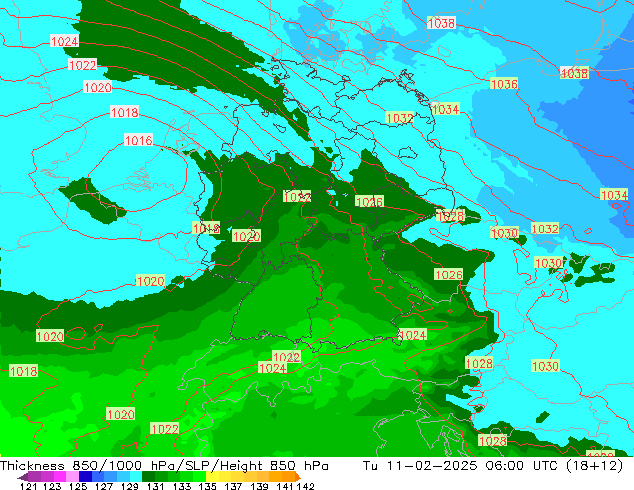Click the SLP text in the caption
634x490 pixels.
196,466
